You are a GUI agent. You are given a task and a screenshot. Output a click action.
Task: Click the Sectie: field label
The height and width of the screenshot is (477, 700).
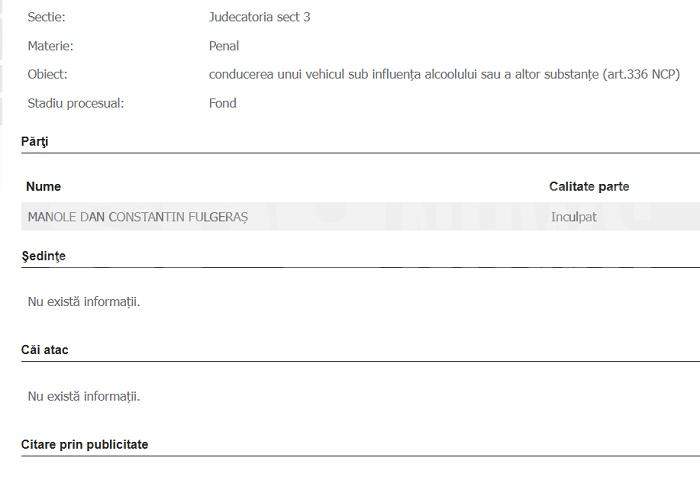[x=46, y=17]
